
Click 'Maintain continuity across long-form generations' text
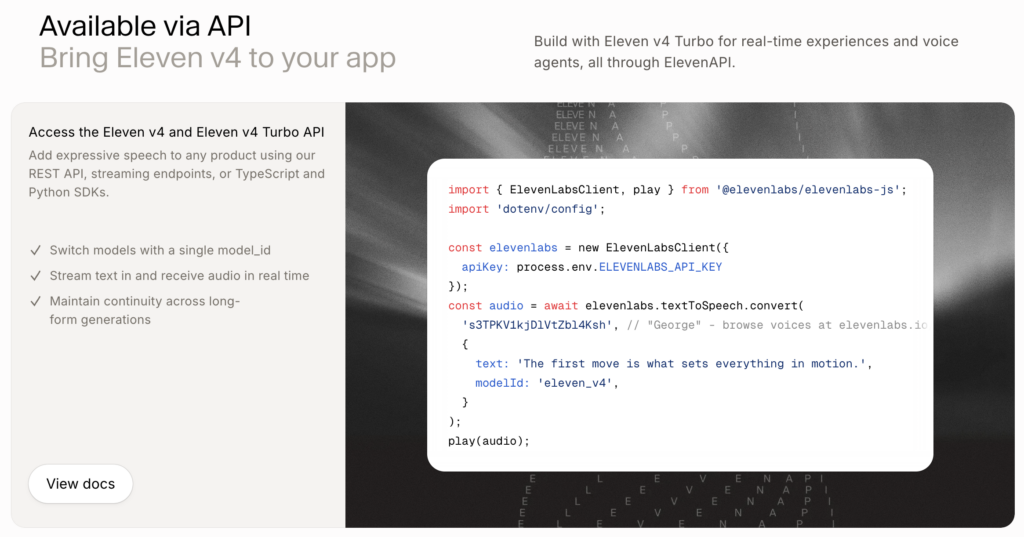tap(145, 310)
